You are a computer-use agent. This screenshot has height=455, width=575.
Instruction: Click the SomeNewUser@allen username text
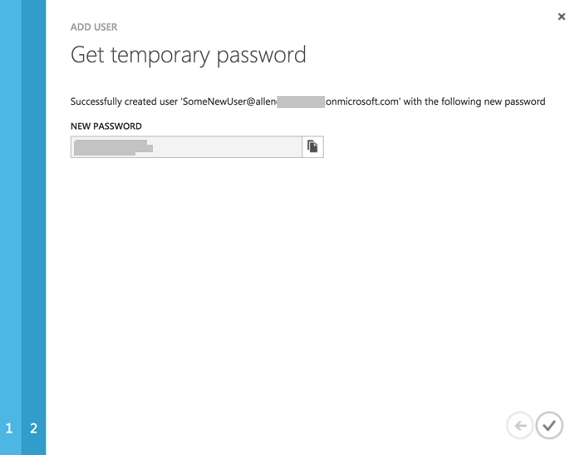click(229, 102)
